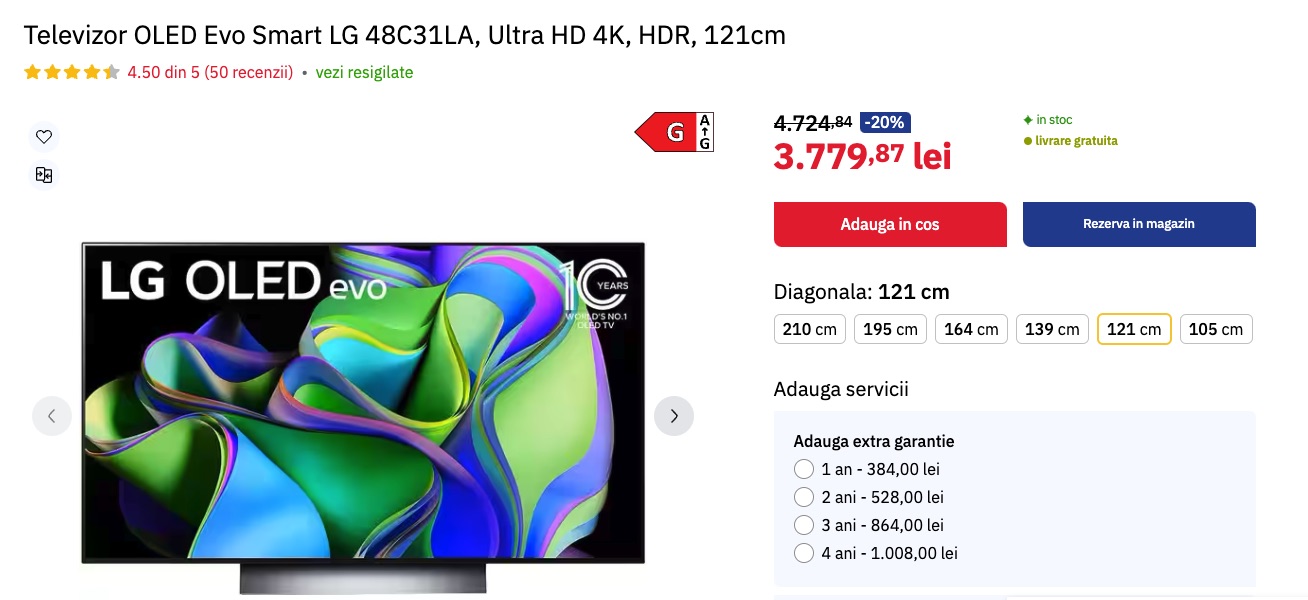Click the star rating icons
The width and height of the screenshot is (1308, 600).
(x=72, y=72)
